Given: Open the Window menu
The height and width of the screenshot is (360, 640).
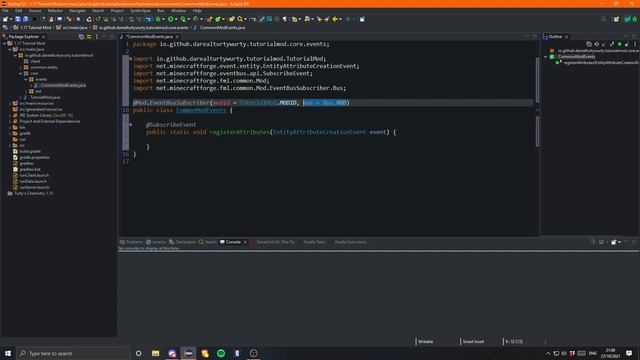Looking at the screenshot, I should point(178,11).
